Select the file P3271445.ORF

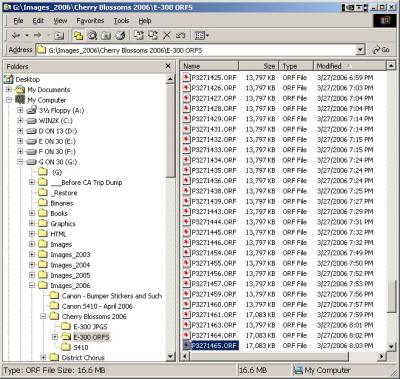click(x=214, y=232)
